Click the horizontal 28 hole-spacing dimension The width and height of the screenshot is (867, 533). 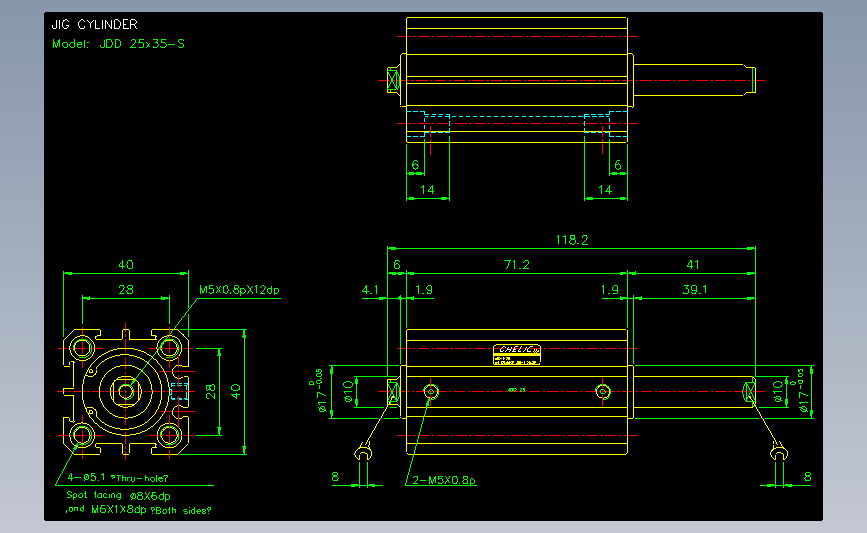[x=126, y=290]
